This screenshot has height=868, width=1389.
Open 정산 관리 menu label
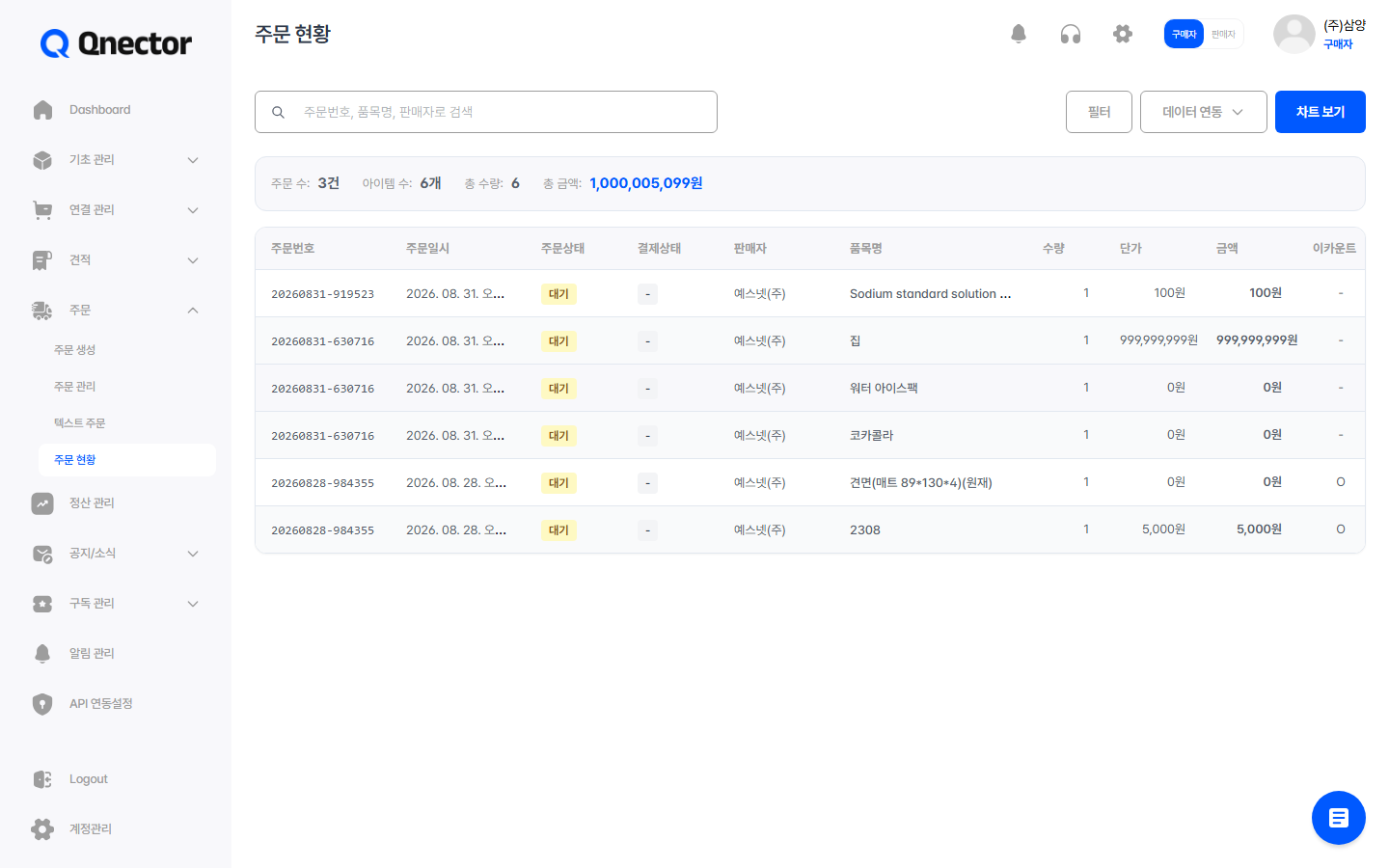(92, 503)
